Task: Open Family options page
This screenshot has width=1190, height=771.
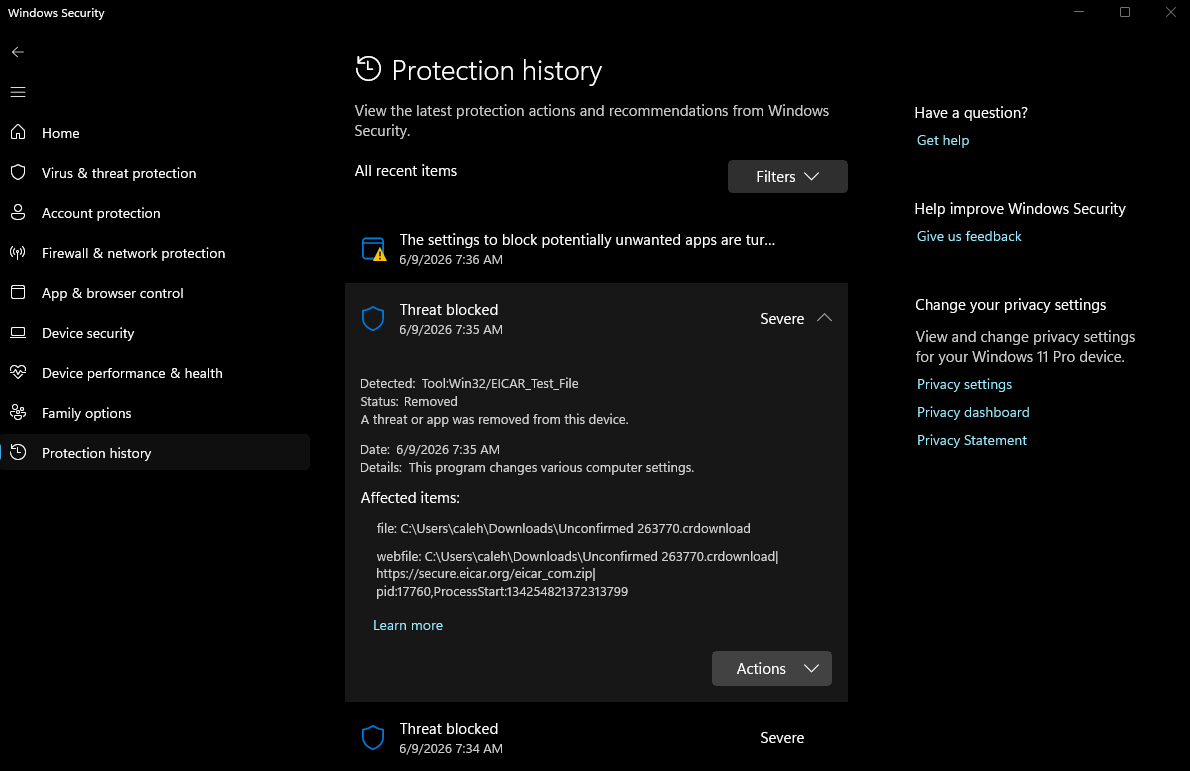Action: (x=156, y=413)
